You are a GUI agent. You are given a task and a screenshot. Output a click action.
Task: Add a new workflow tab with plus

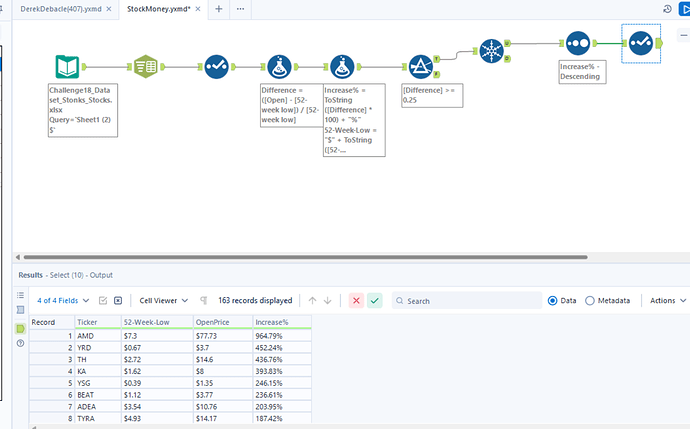point(219,9)
